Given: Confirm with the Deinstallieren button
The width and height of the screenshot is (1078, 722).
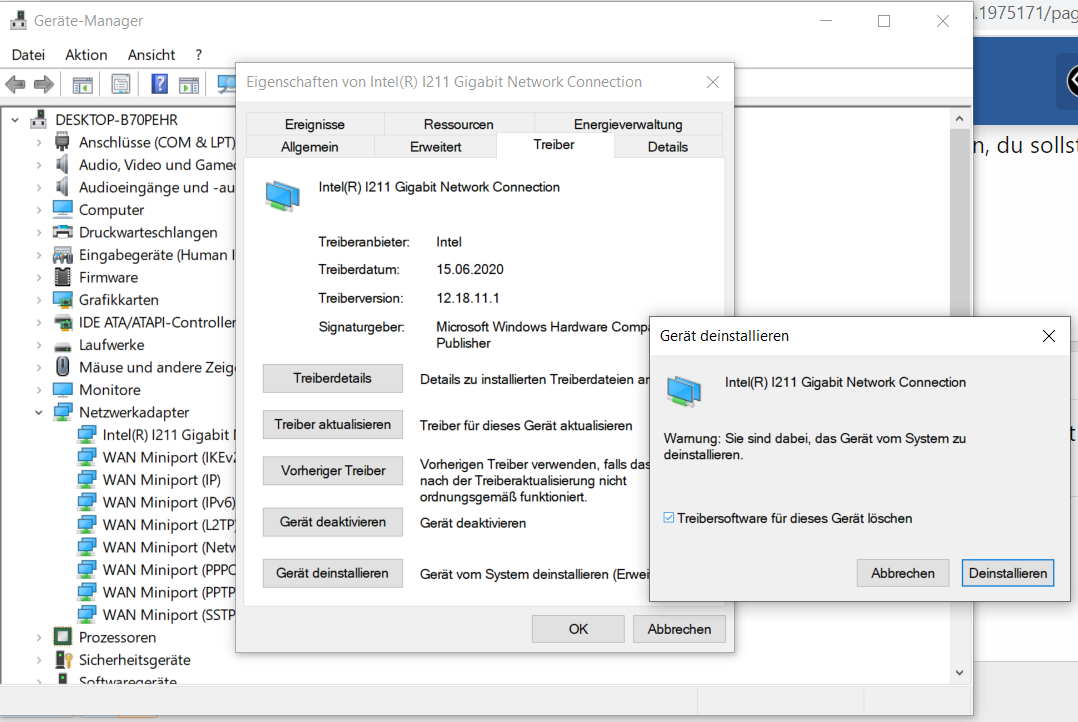Looking at the screenshot, I should [1008, 573].
